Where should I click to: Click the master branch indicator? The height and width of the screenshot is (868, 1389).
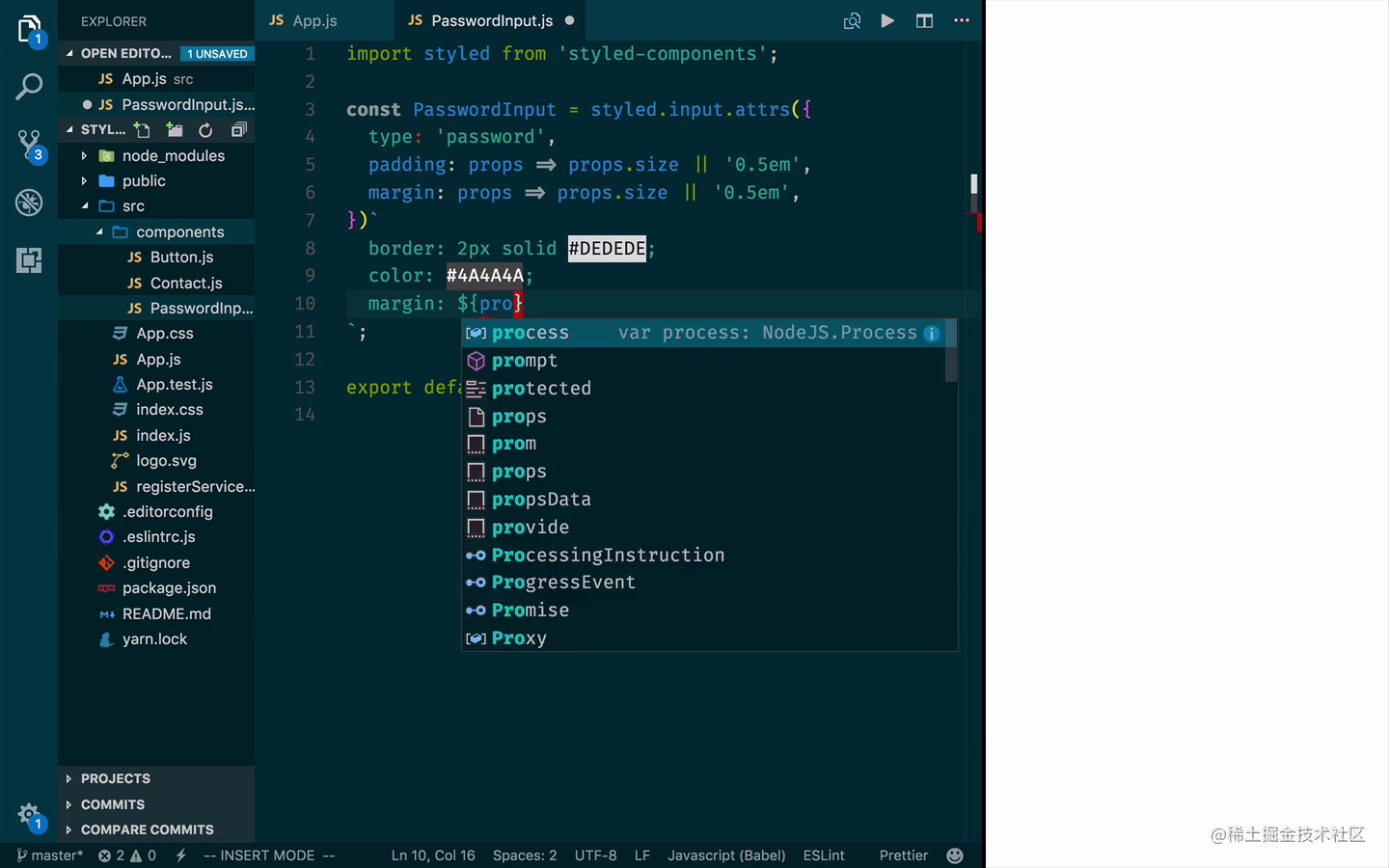(x=49, y=855)
